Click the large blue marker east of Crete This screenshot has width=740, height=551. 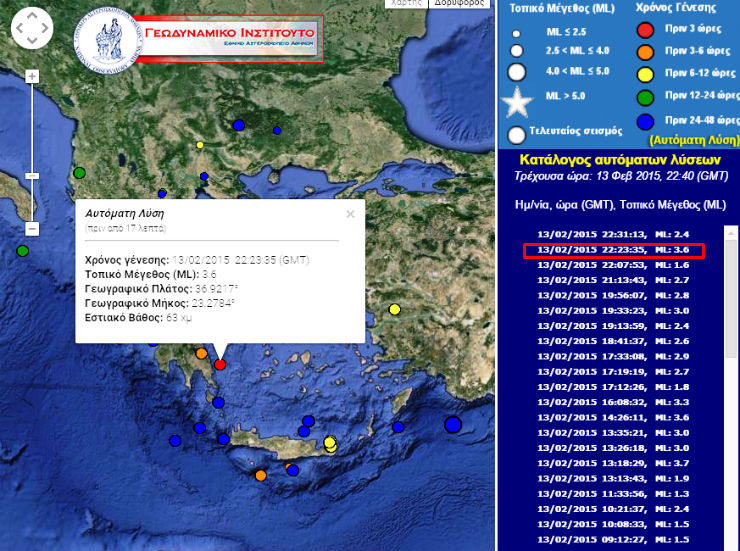pos(452,425)
